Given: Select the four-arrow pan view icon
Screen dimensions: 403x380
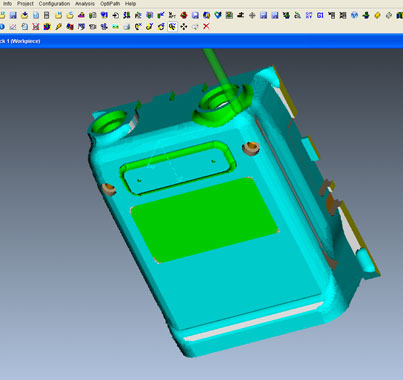Looking at the screenshot, I should (184, 27).
